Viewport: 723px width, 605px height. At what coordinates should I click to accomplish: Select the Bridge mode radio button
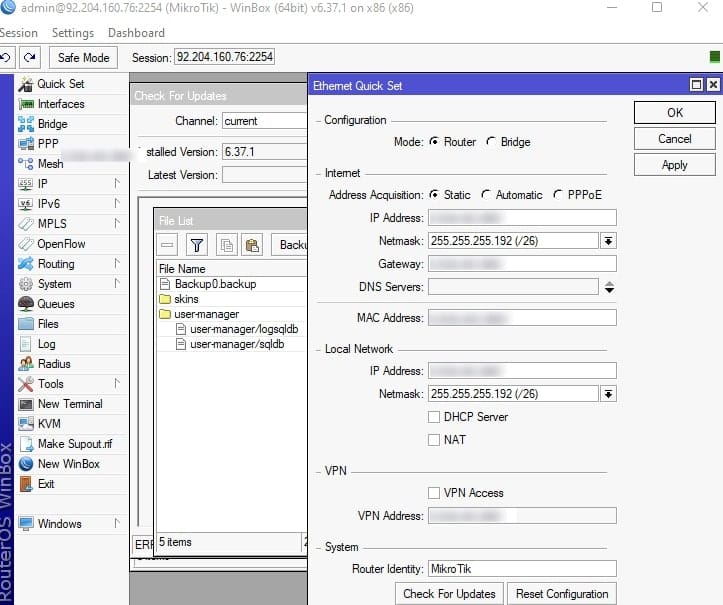click(491, 142)
